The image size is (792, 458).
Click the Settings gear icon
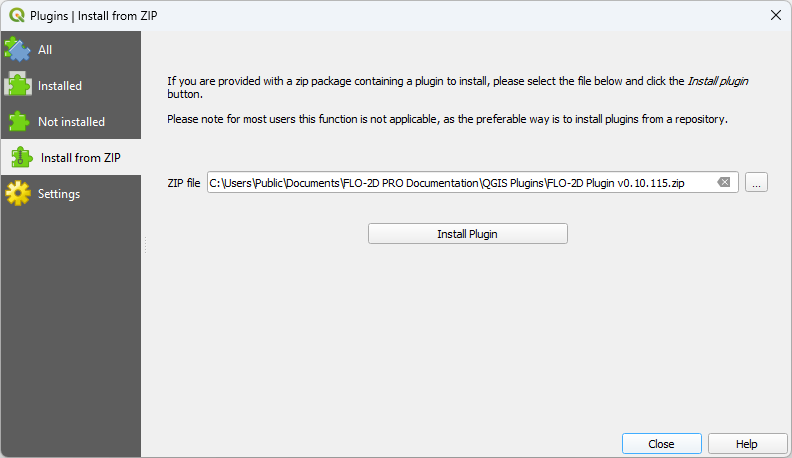18,194
